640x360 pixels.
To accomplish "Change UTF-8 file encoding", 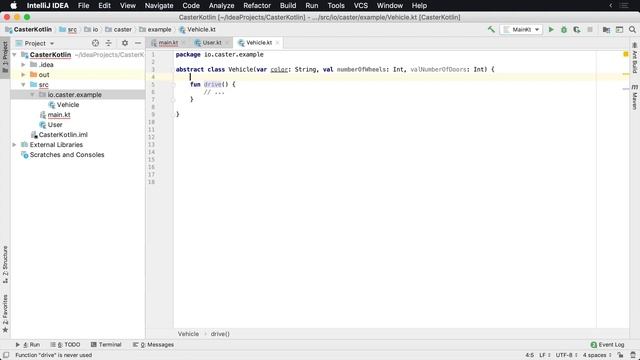I will (x=567, y=355).
